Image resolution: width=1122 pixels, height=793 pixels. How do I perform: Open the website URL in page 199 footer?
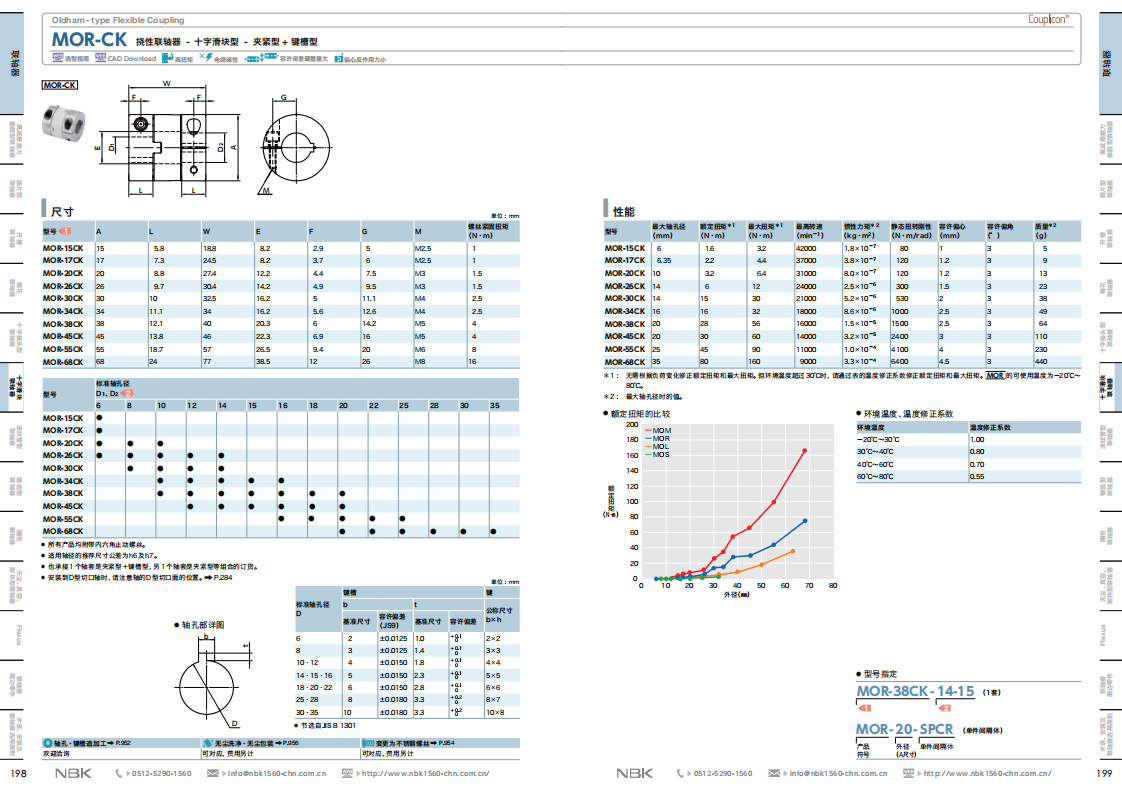click(x=987, y=773)
